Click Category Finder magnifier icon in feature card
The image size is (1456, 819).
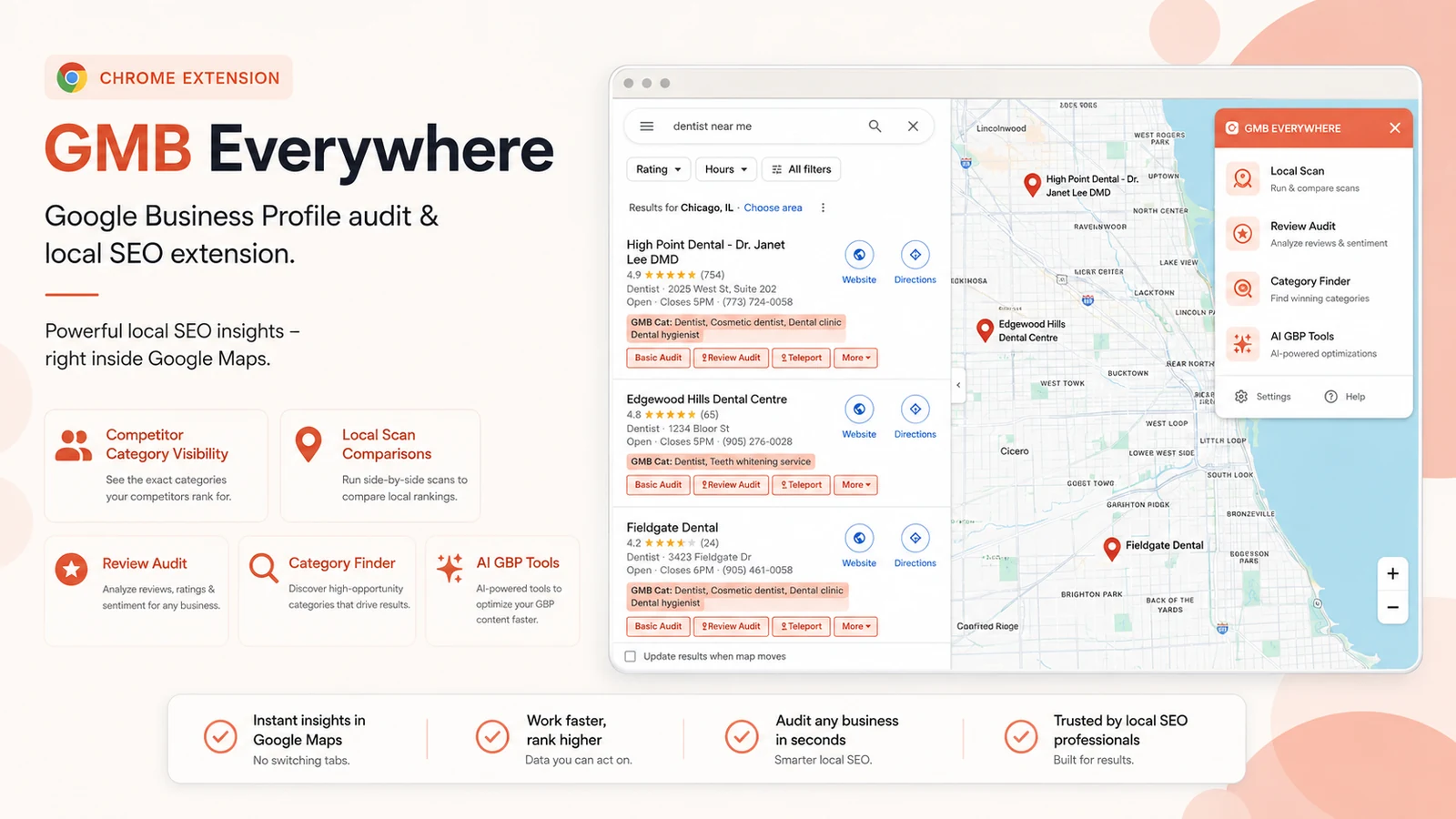click(264, 568)
